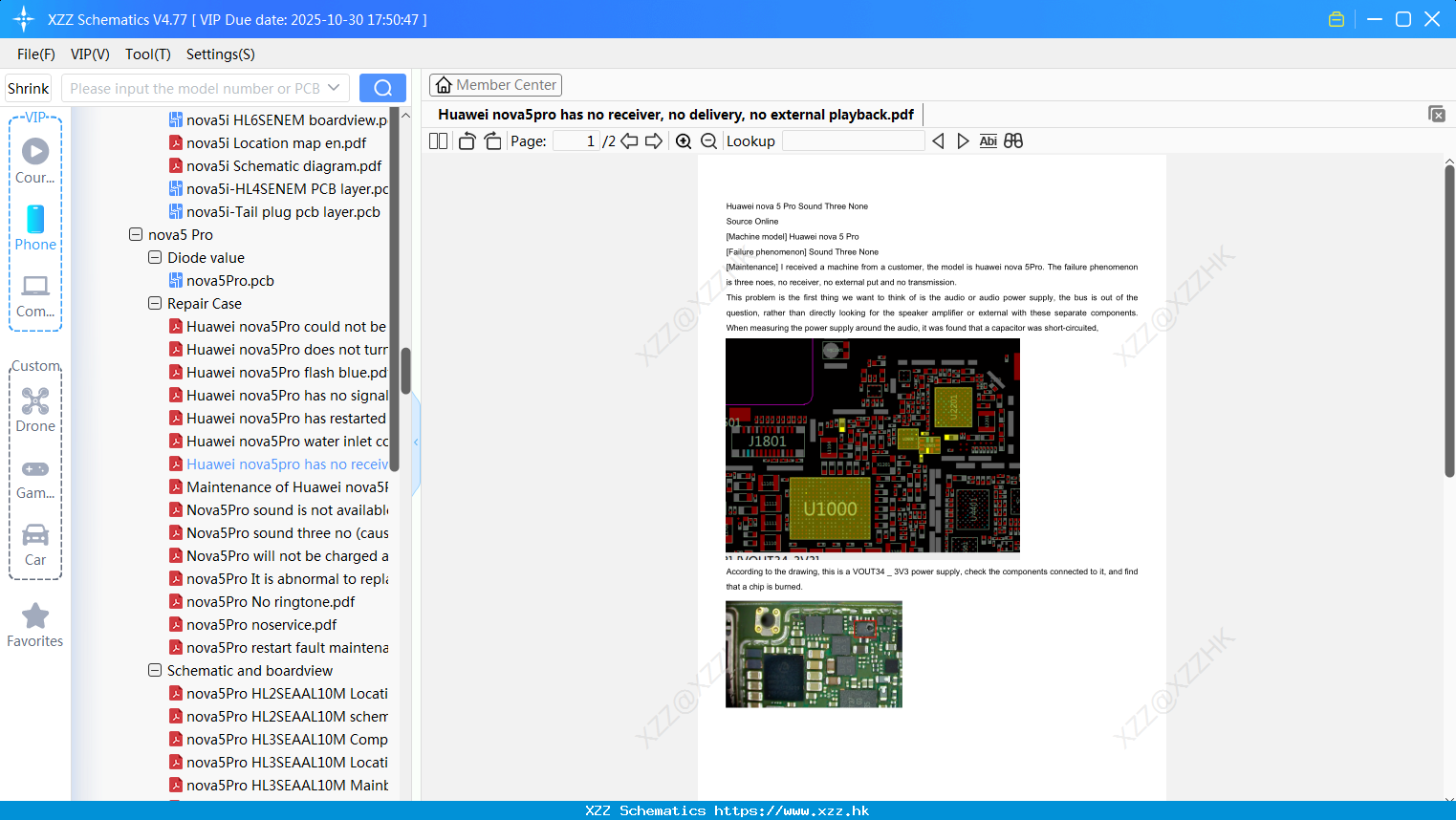Click the page number field
Image resolution: width=1456 pixels, height=820 pixels.
point(576,141)
